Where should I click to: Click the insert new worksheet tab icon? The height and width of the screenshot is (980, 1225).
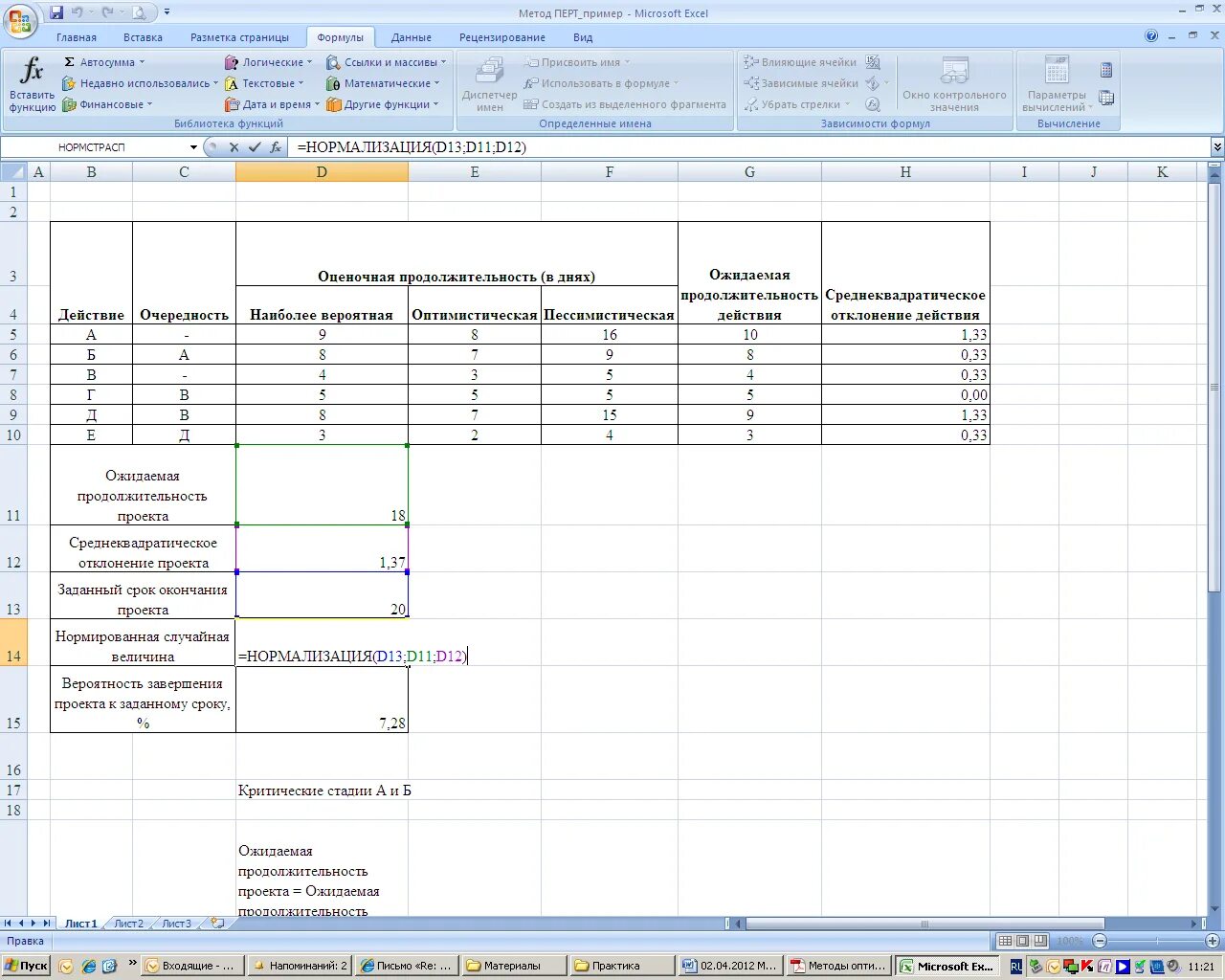pyautogui.click(x=217, y=924)
